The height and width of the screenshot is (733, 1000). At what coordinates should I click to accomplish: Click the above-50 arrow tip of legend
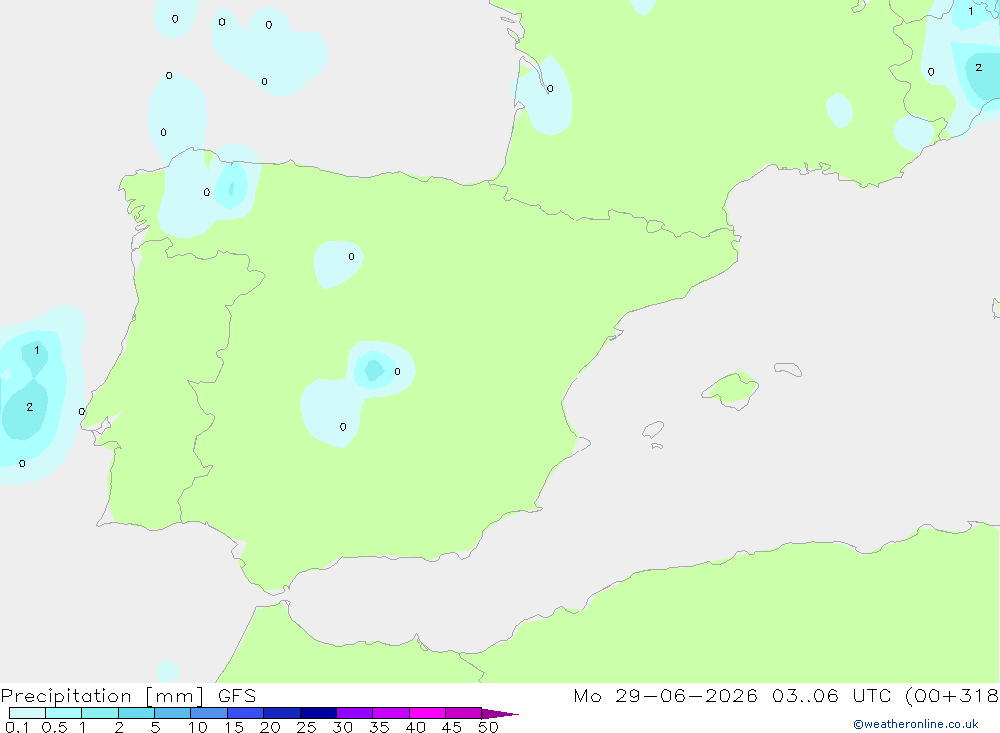click(x=500, y=714)
